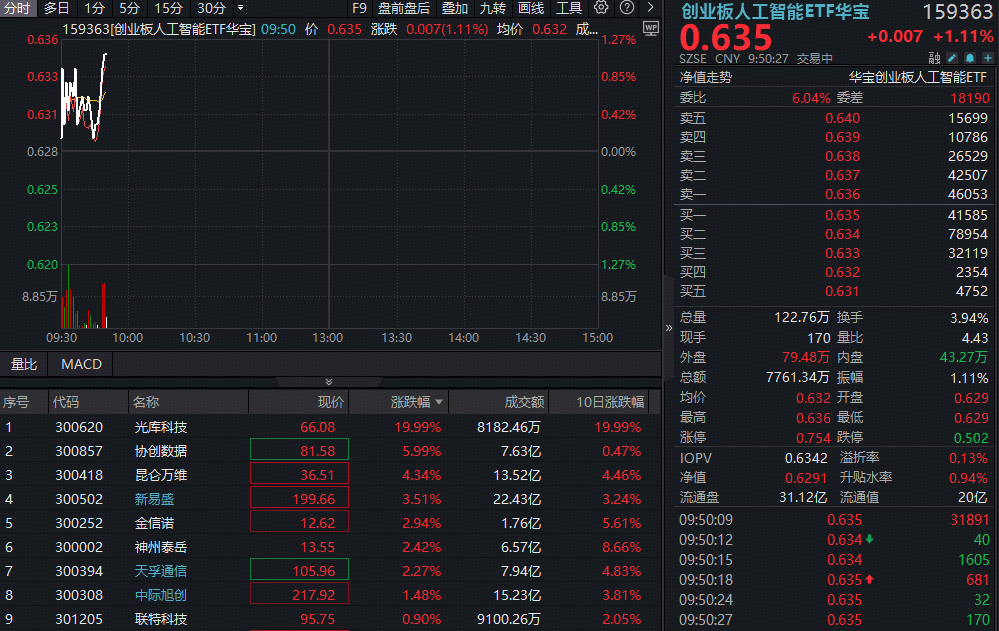Click the pencil annotation icon near 0.635
The height and width of the screenshot is (631, 999).
(x=952, y=57)
